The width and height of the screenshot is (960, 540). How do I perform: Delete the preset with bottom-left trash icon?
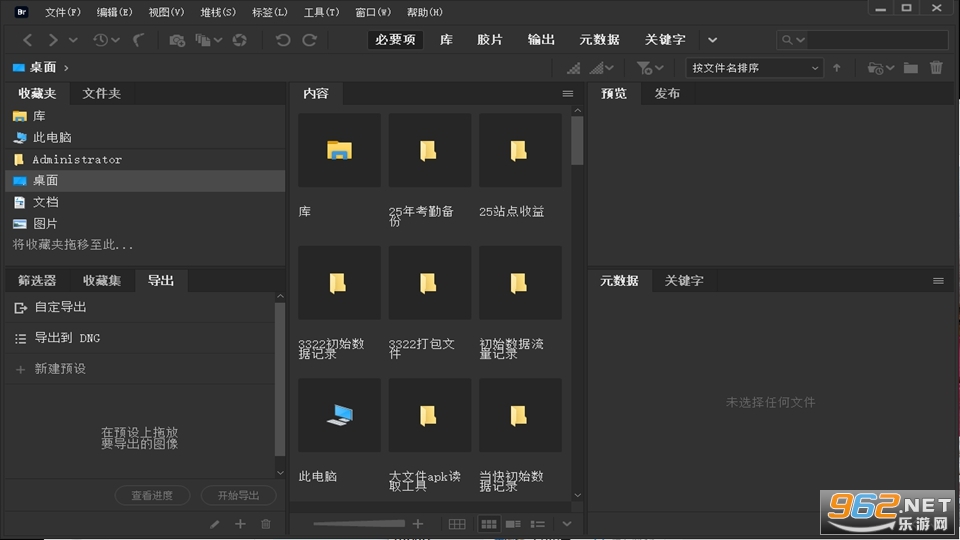(266, 524)
